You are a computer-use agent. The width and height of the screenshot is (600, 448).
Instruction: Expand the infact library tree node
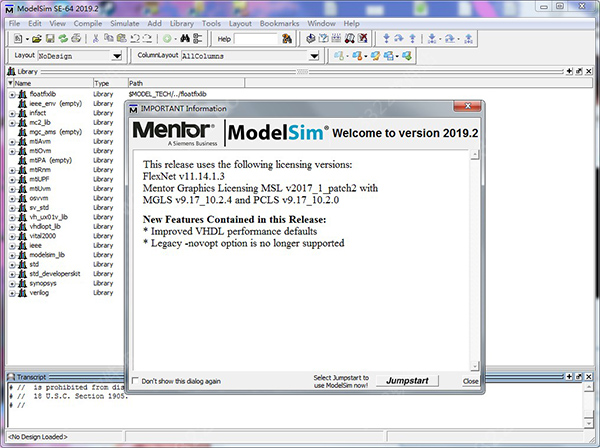tap(12, 113)
